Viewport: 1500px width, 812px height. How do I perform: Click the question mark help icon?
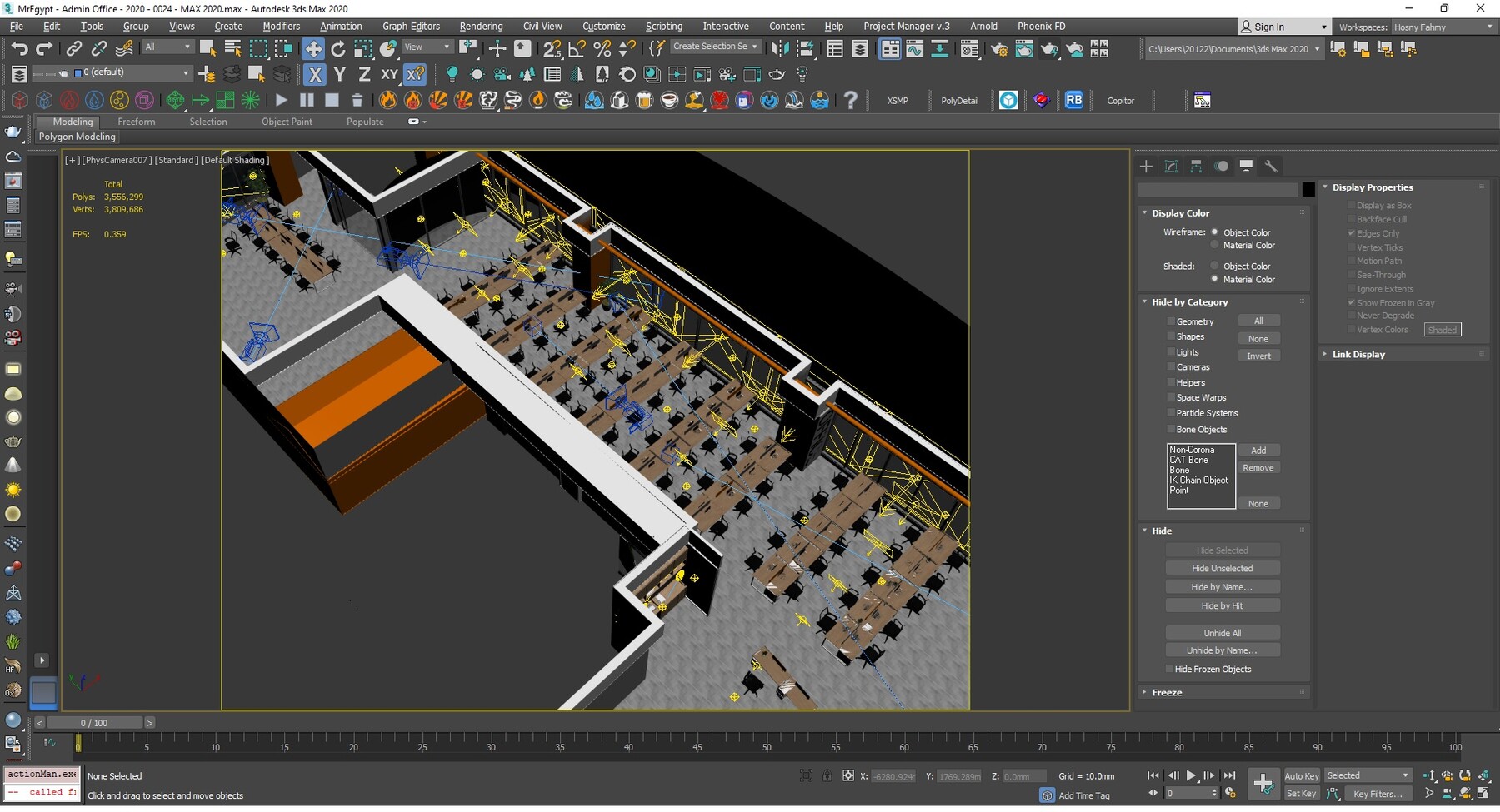(850, 101)
